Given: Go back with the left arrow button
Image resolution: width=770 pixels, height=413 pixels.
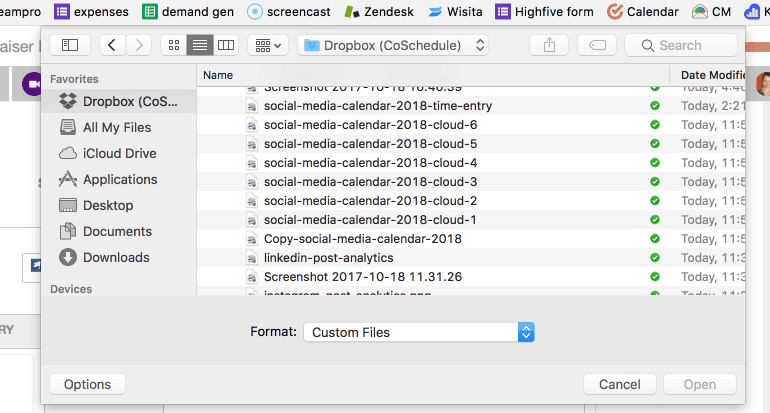Looking at the screenshot, I should point(114,45).
